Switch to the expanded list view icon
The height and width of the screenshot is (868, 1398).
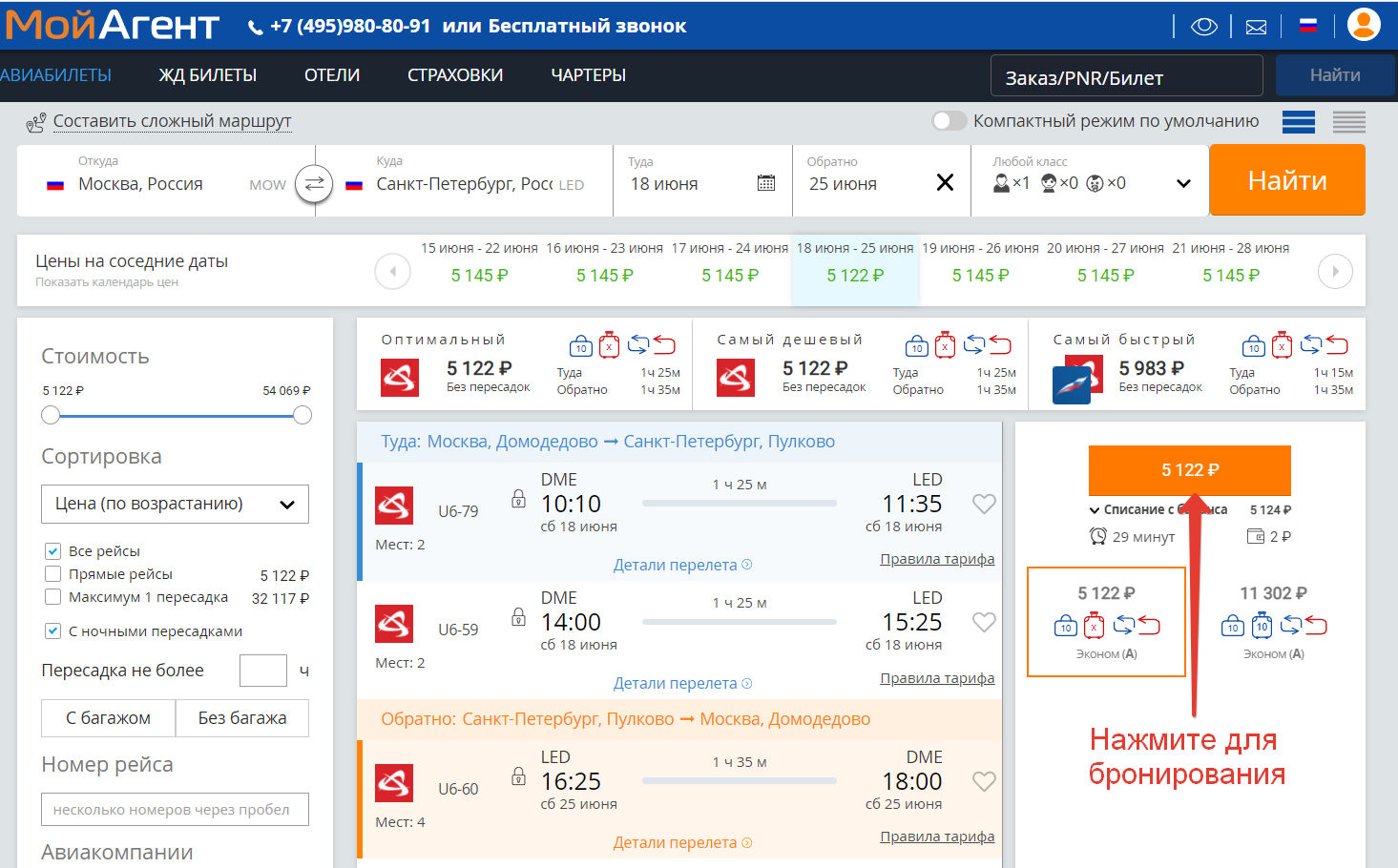(1299, 121)
